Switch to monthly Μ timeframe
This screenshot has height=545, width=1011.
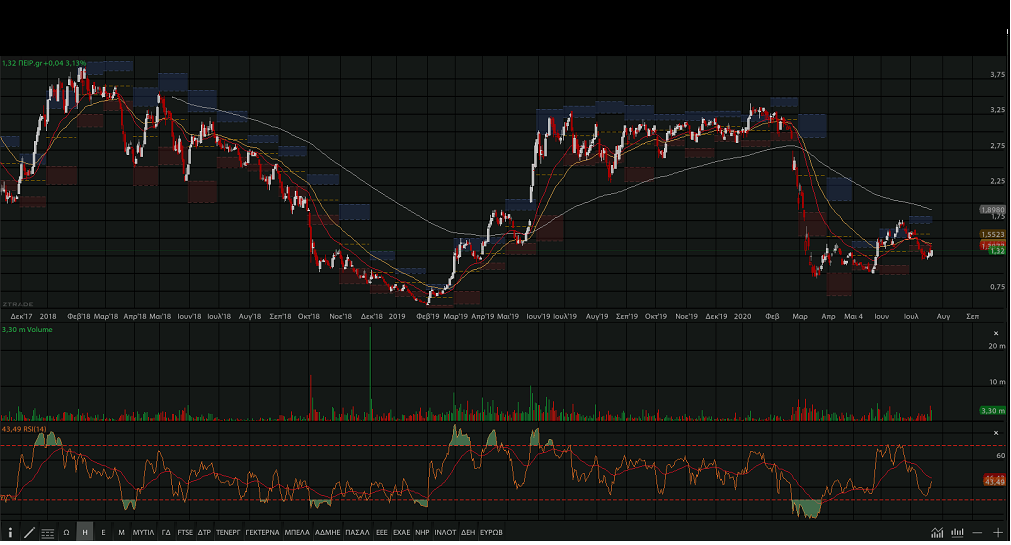(x=121, y=533)
